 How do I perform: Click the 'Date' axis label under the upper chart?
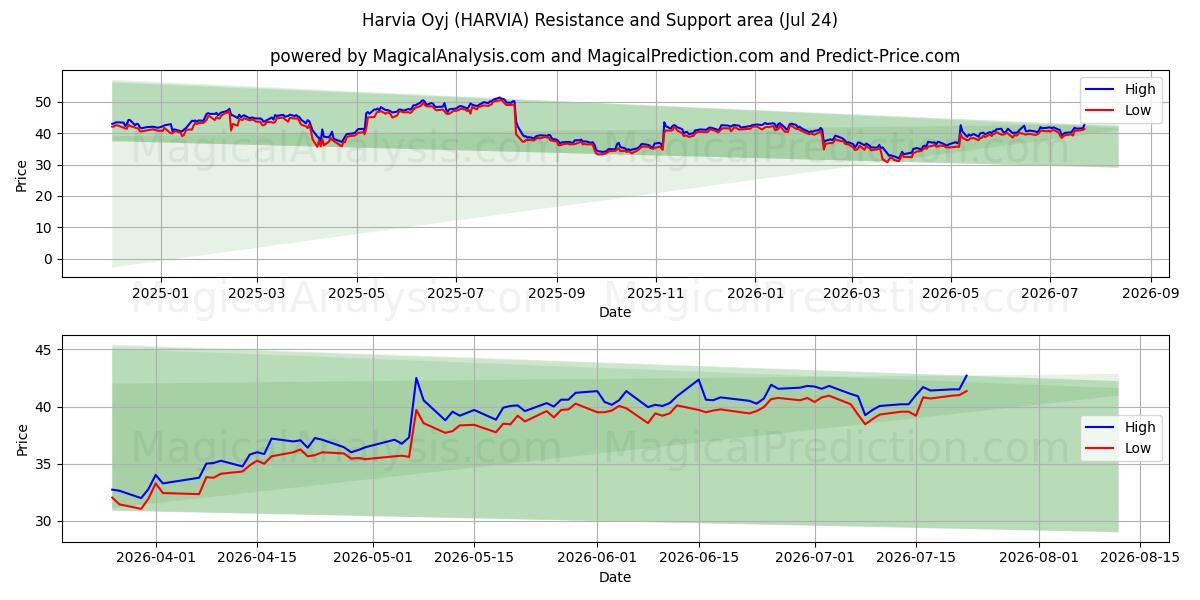(x=615, y=312)
